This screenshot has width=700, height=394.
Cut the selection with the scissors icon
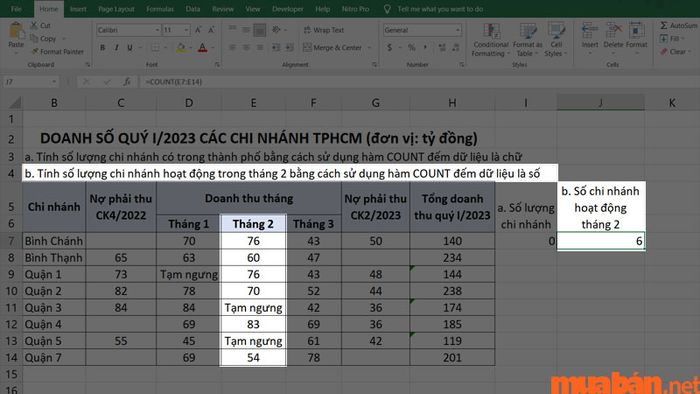coord(34,25)
